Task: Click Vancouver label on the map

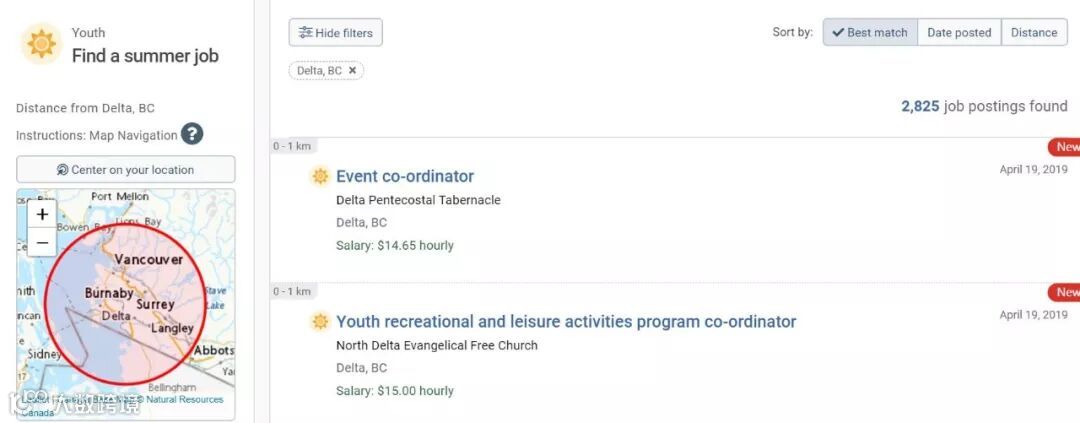Action: pyautogui.click(x=148, y=260)
